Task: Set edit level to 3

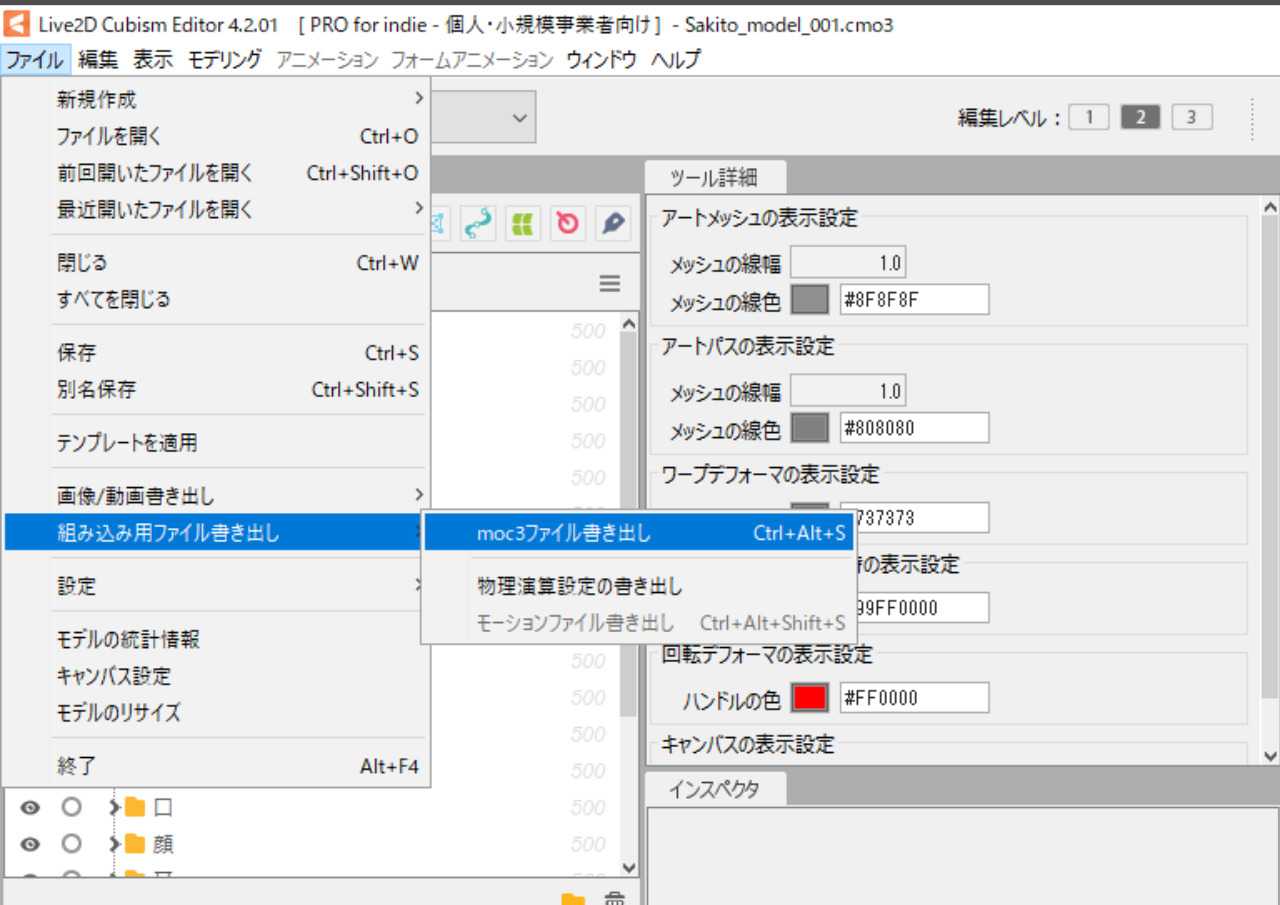Action: [x=1192, y=117]
